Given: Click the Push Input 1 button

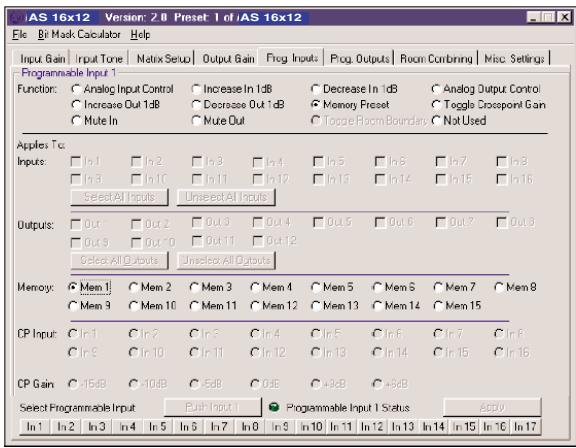Looking at the screenshot, I should coord(212,407).
